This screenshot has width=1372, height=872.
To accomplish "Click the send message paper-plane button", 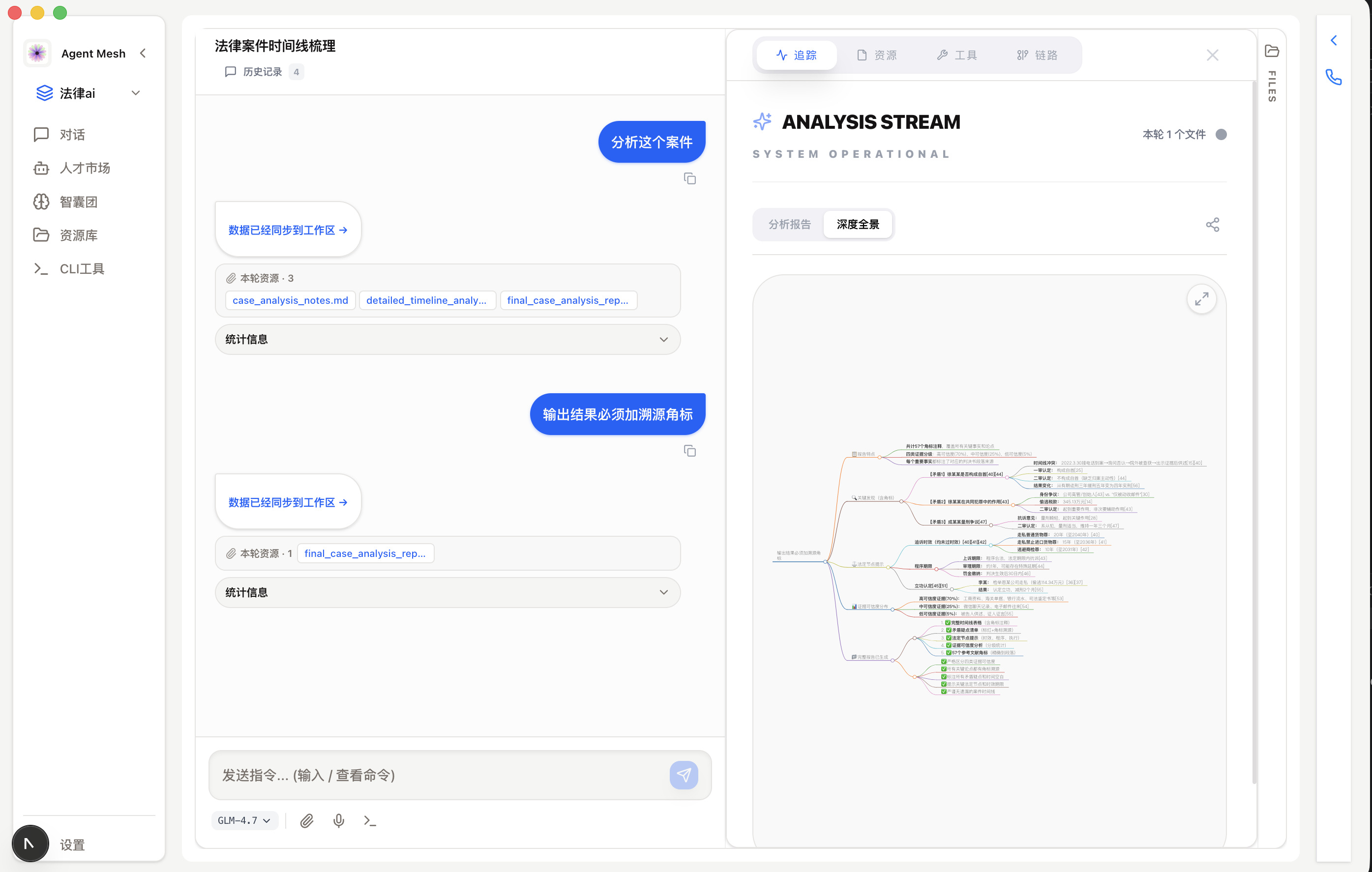I will coord(684,775).
